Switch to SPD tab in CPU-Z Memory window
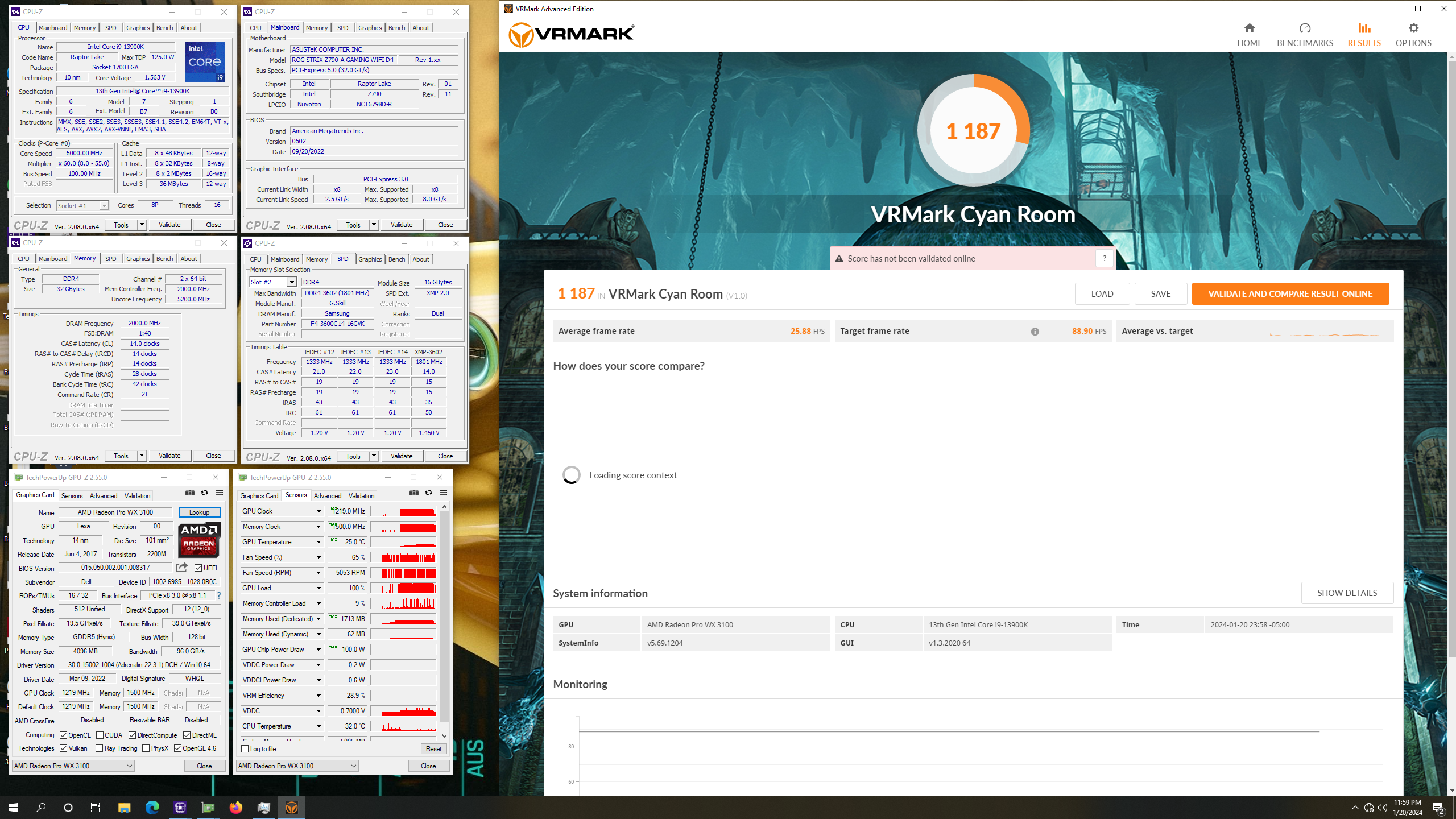Screen dimensions: 1456x819 tap(110, 259)
